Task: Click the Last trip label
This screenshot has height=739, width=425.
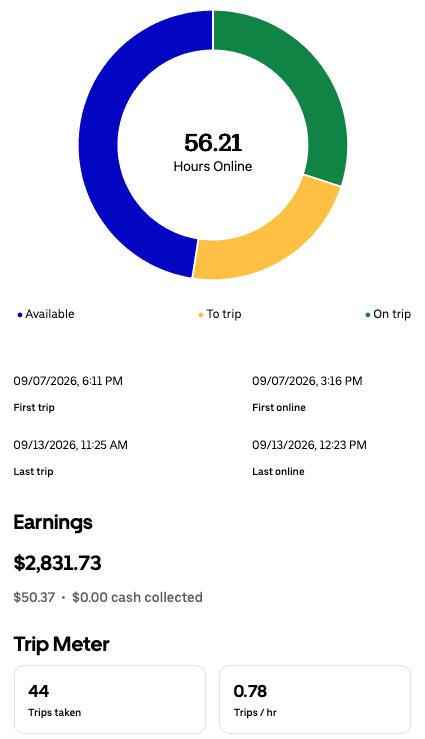Action: [x=33, y=472]
